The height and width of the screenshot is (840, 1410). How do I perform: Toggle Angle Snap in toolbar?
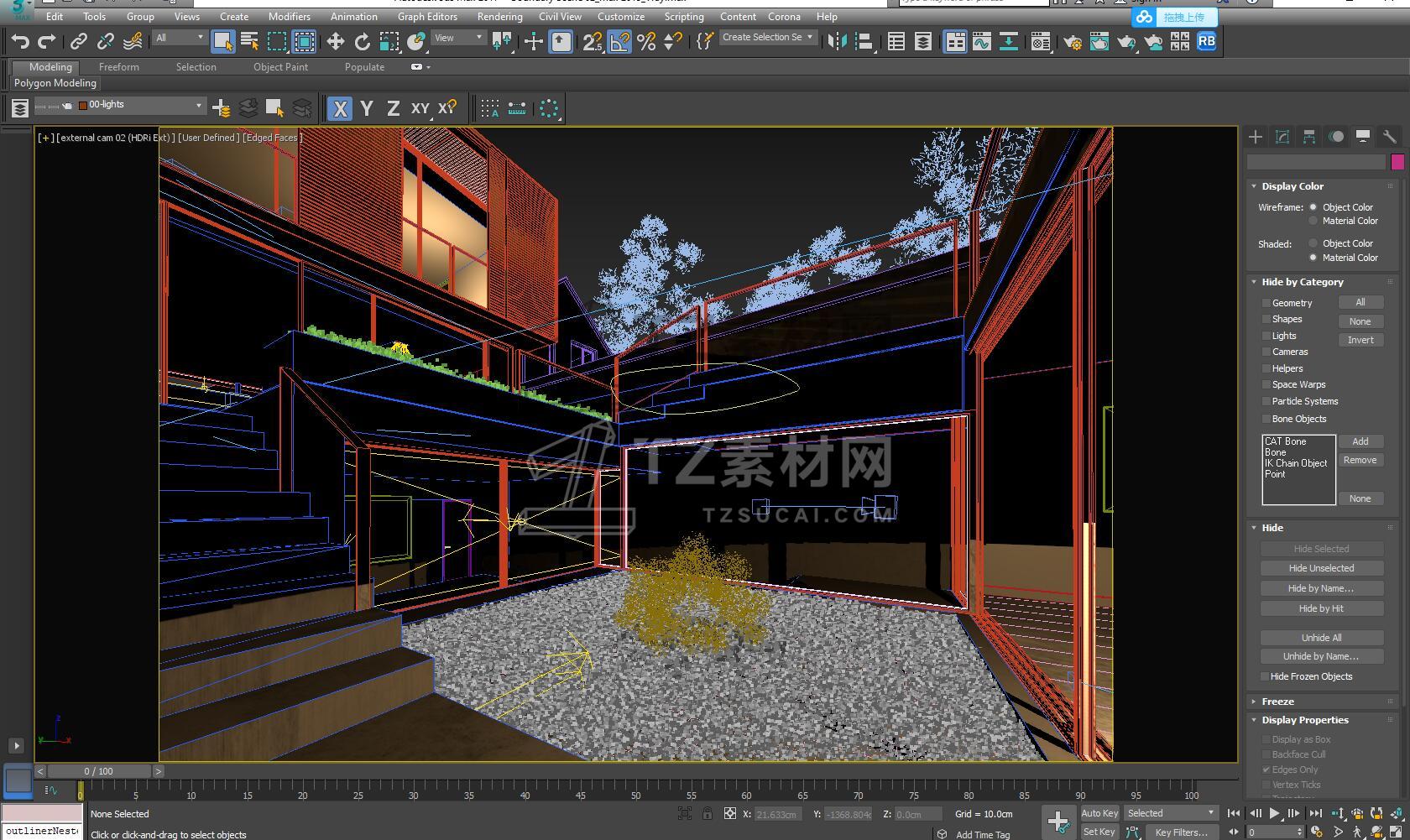tap(619, 41)
